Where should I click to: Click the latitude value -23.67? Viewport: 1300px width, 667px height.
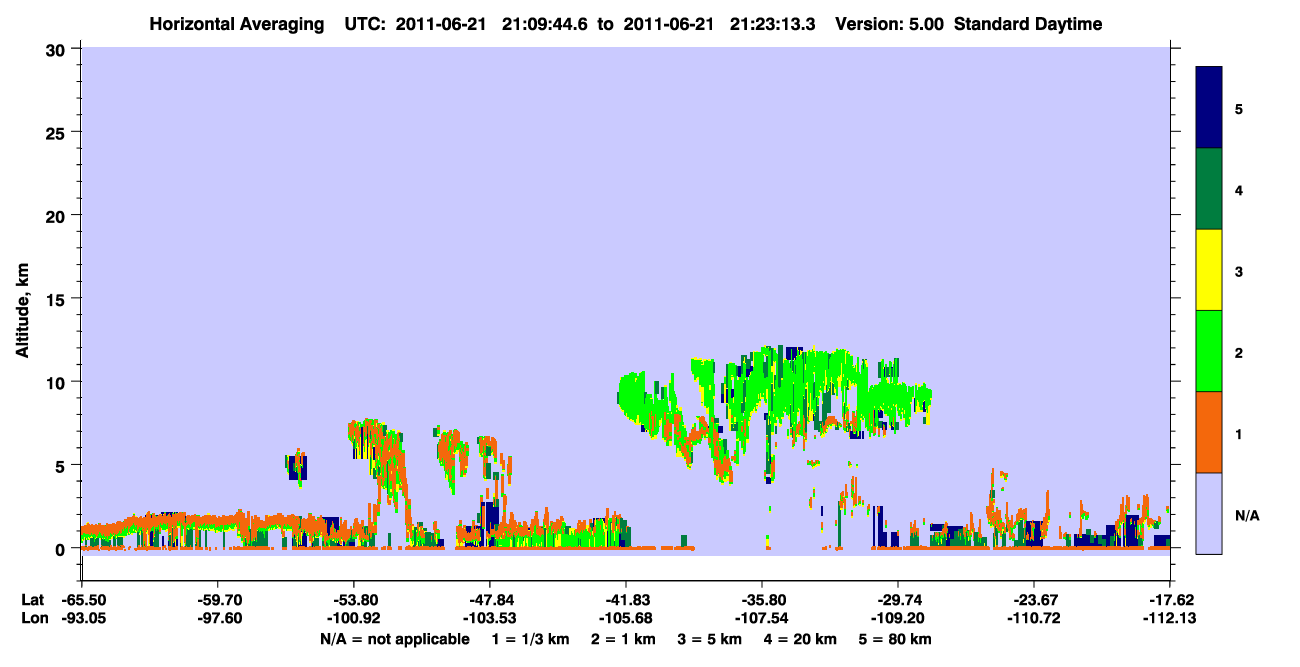pyautogui.click(x=1033, y=600)
